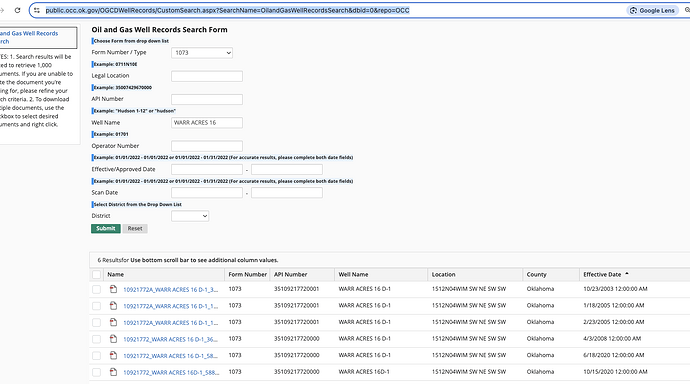Set Scan Date end field

click(x=287, y=193)
